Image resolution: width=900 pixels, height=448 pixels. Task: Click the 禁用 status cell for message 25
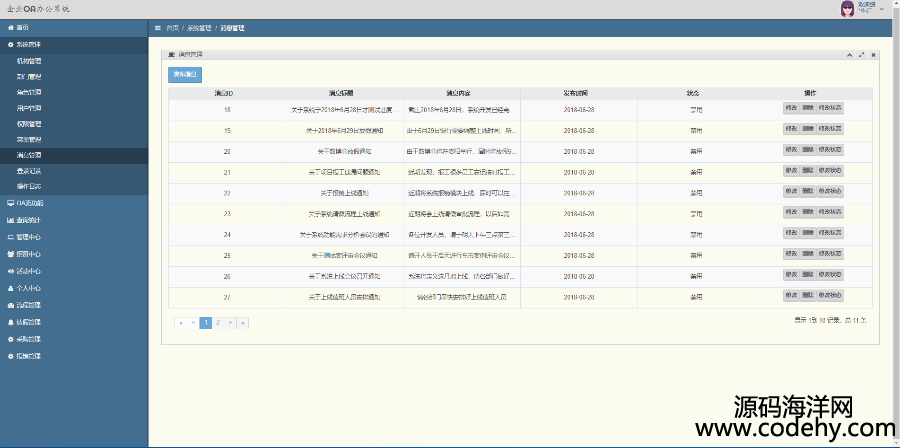(696, 255)
